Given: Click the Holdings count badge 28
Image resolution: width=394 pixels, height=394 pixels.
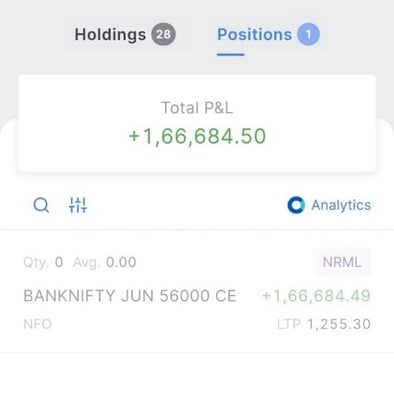Looking at the screenshot, I should click(163, 34).
